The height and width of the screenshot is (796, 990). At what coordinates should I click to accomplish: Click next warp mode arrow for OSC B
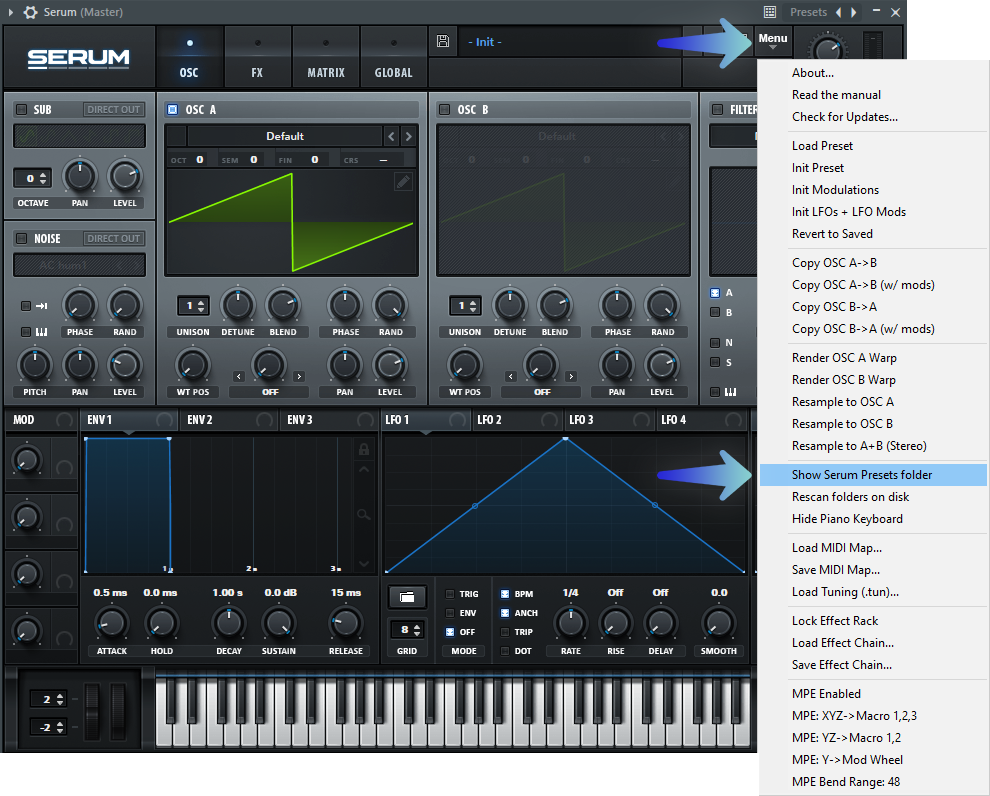point(571,377)
